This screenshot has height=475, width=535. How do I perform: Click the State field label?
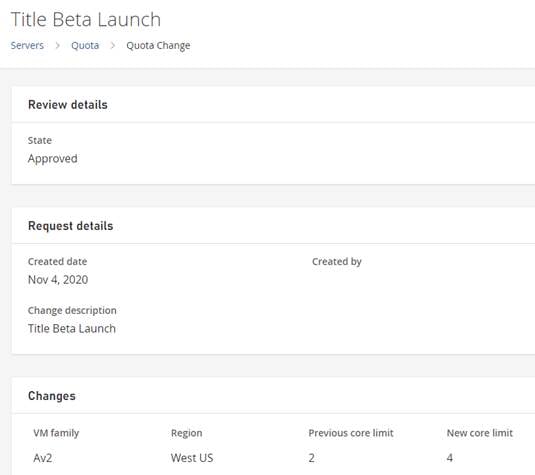(40, 140)
